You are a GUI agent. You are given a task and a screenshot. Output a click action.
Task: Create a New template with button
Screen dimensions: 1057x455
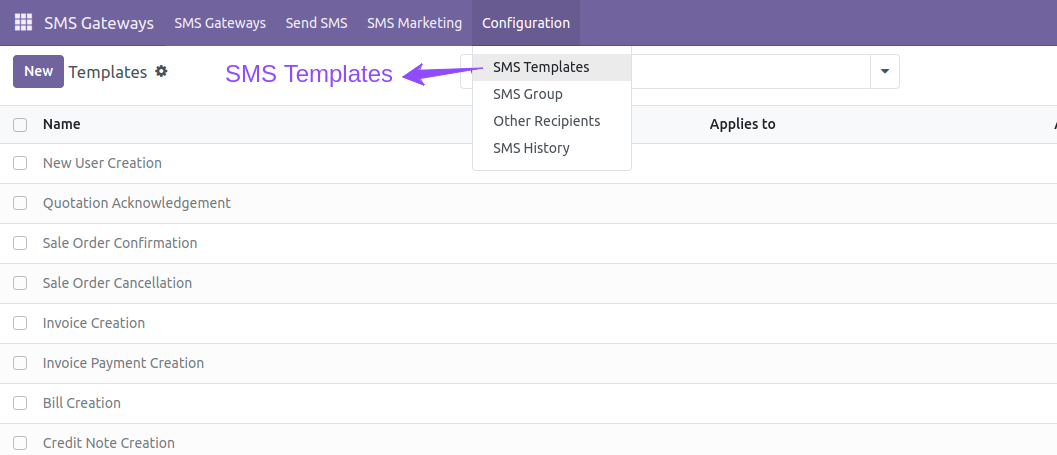coord(38,71)
